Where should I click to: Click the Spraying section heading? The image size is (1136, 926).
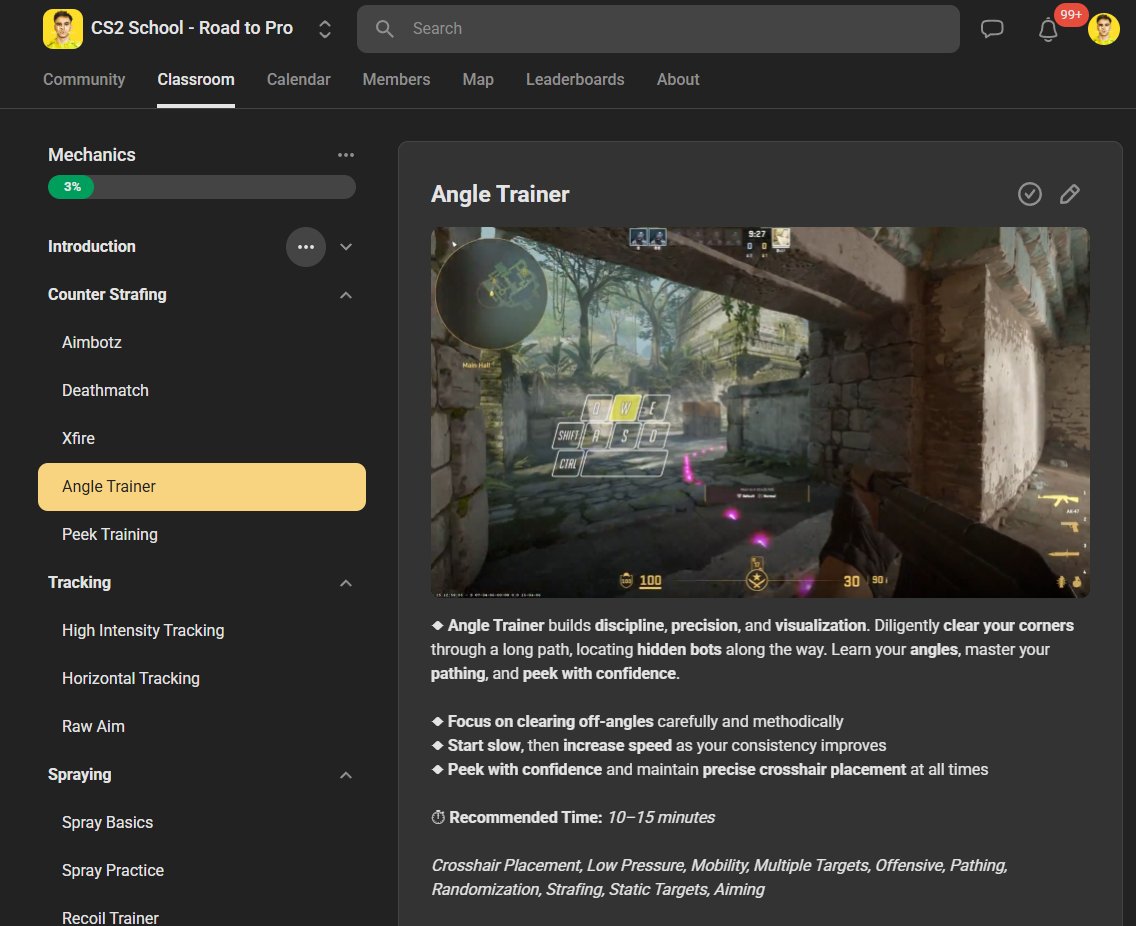click(80, 775)
